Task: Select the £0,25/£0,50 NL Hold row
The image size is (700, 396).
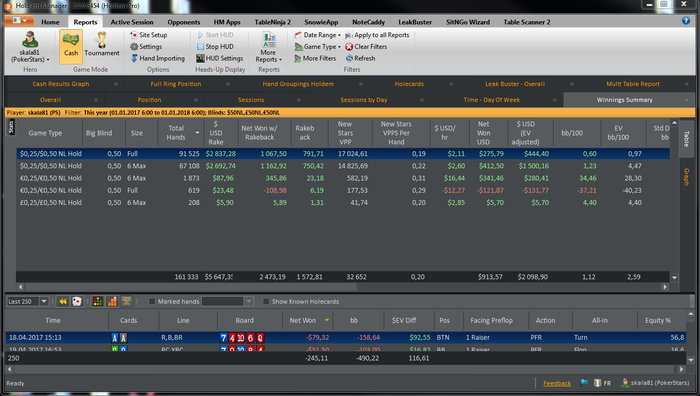Action: (x=343, y=203)
